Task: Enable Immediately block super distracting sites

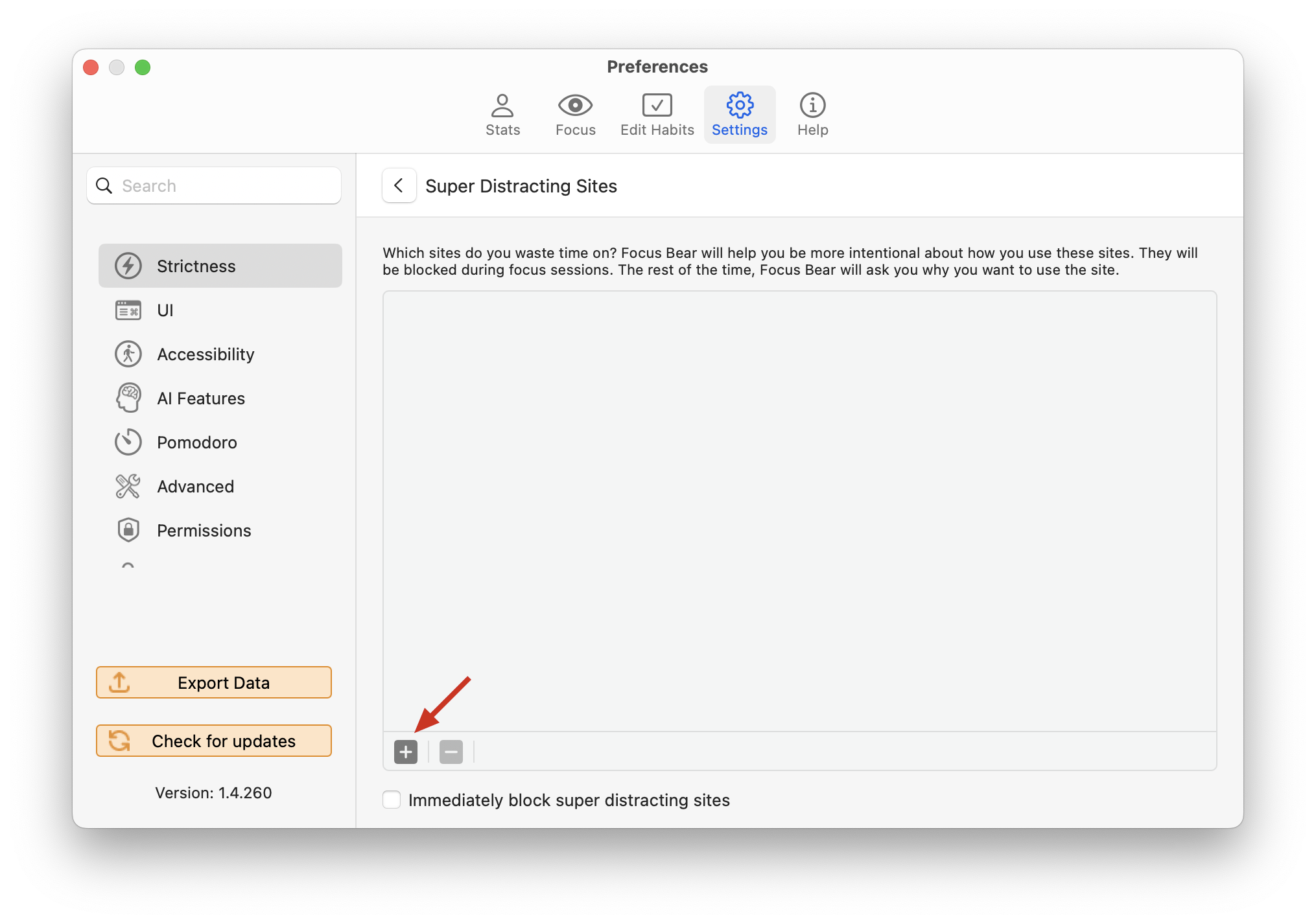Action: coord(392,800)
